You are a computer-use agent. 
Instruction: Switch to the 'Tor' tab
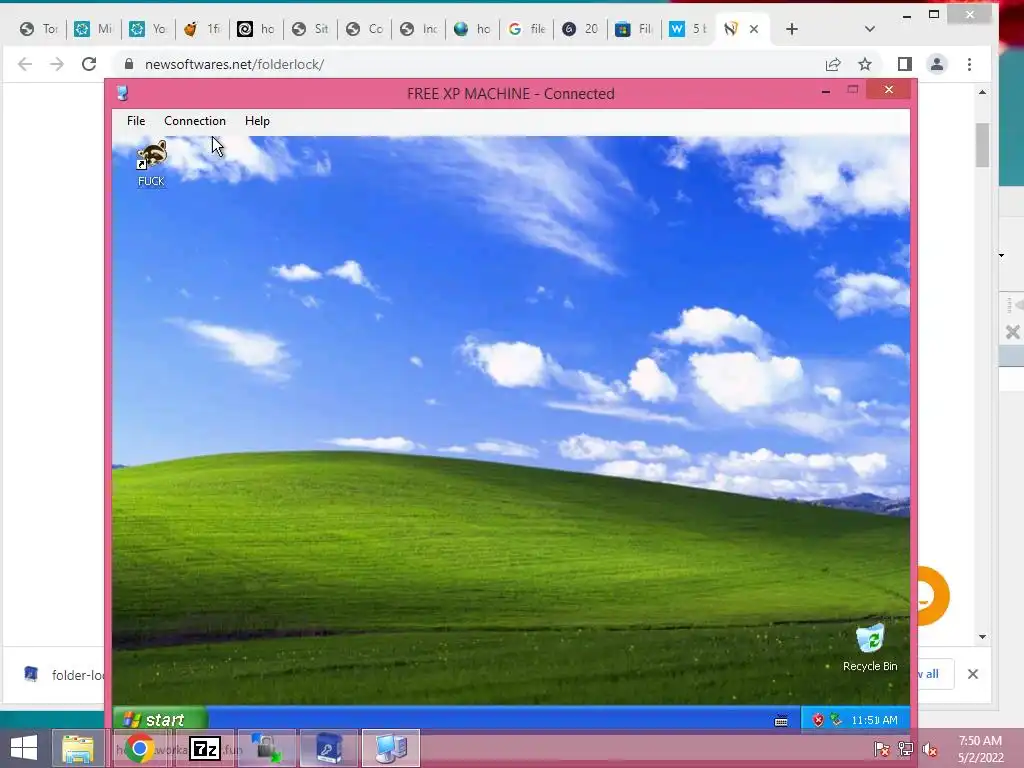point(39,29)
